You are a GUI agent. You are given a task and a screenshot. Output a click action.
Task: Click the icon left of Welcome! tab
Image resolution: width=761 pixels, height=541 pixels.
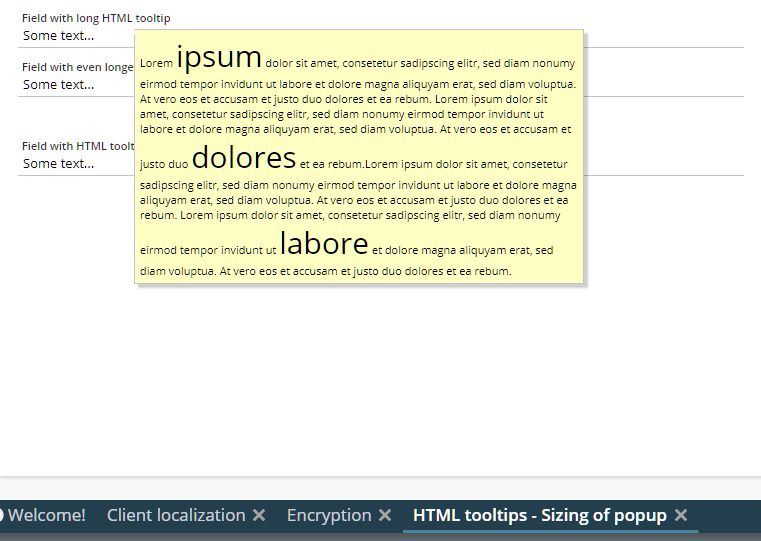point(2,515)
